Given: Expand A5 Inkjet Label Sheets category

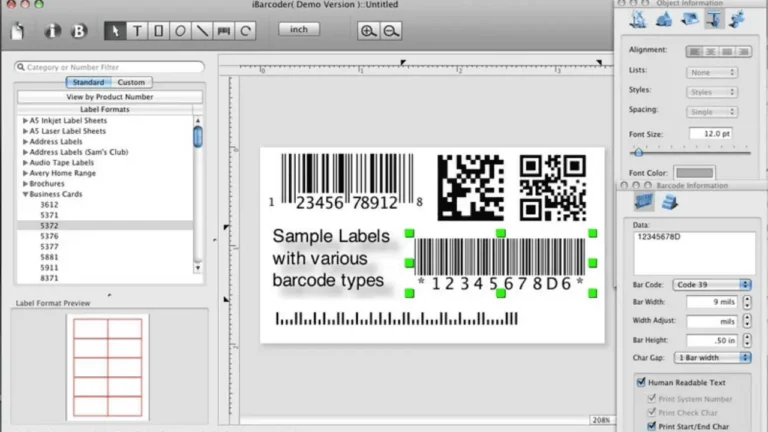Looking at the screenshot, I should point(25,120).
